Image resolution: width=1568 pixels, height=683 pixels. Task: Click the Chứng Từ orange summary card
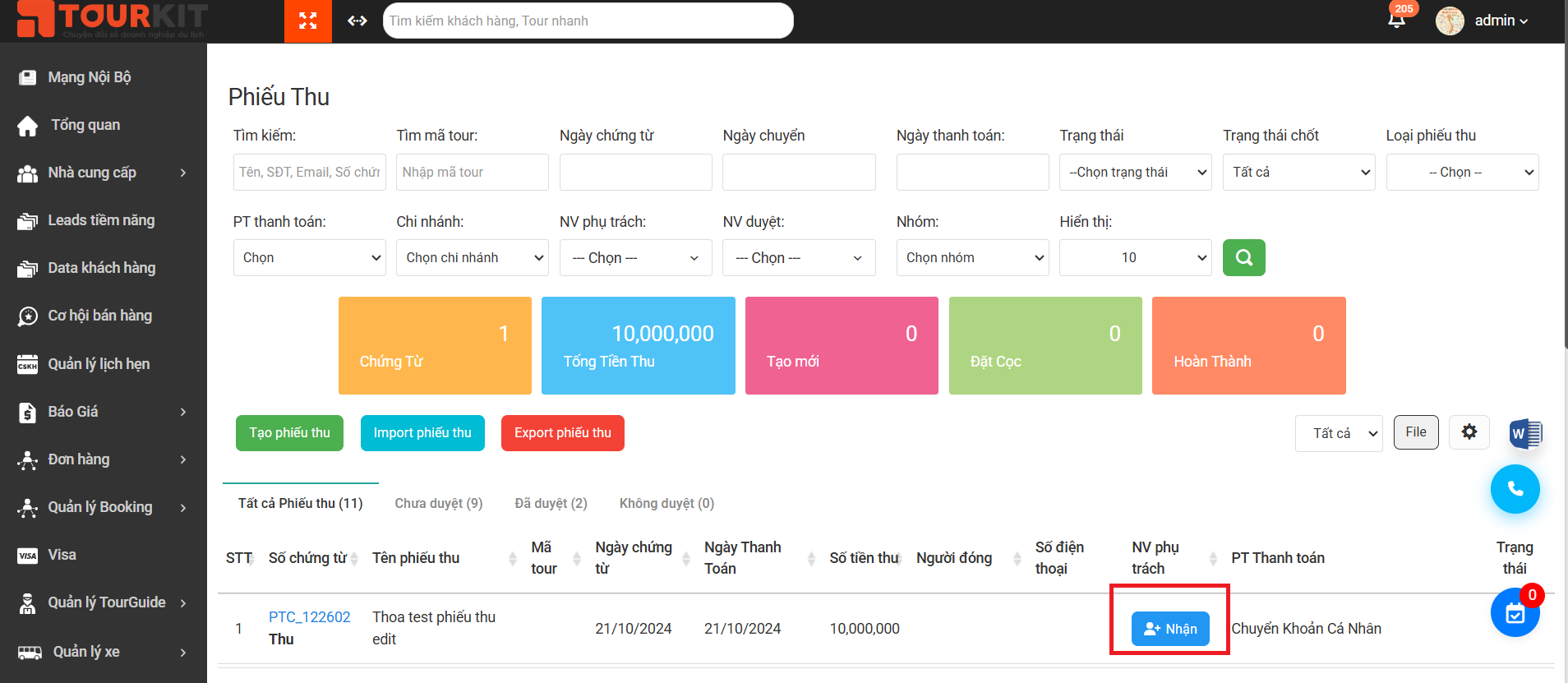point(435,345)
